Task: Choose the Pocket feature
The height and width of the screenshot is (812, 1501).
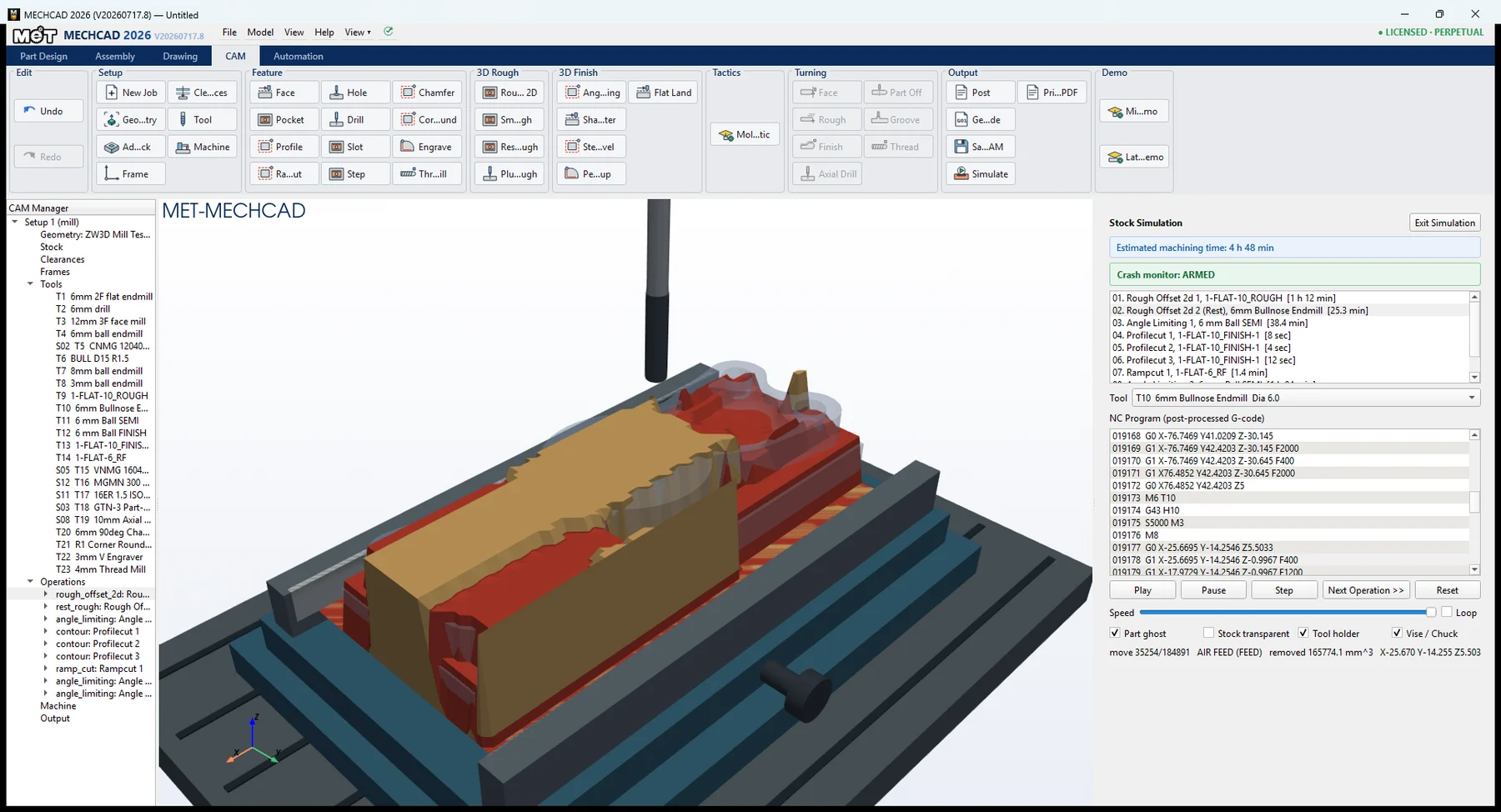Action: [284, 119]
